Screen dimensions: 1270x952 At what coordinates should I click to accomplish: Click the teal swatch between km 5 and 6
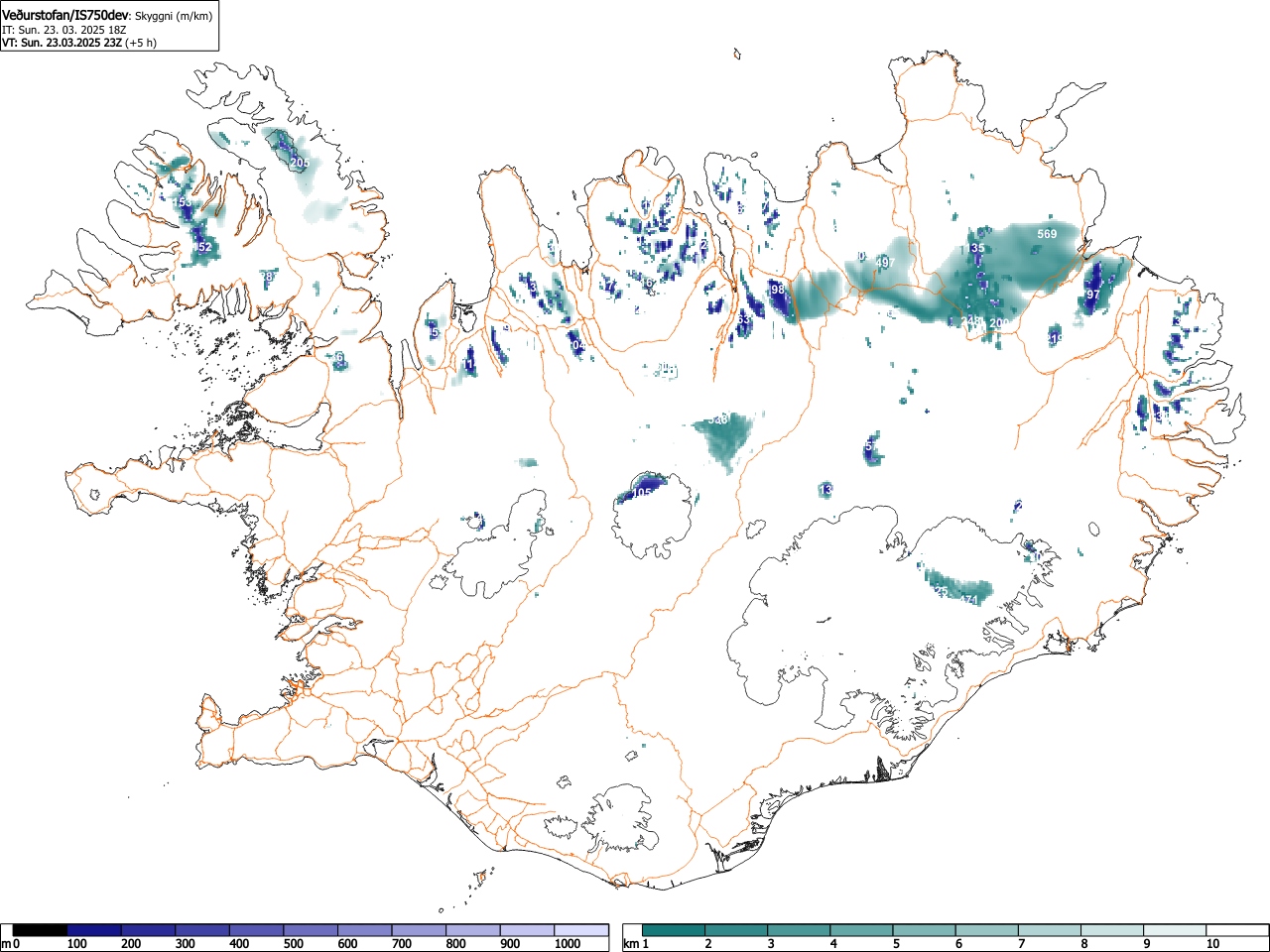925,930
